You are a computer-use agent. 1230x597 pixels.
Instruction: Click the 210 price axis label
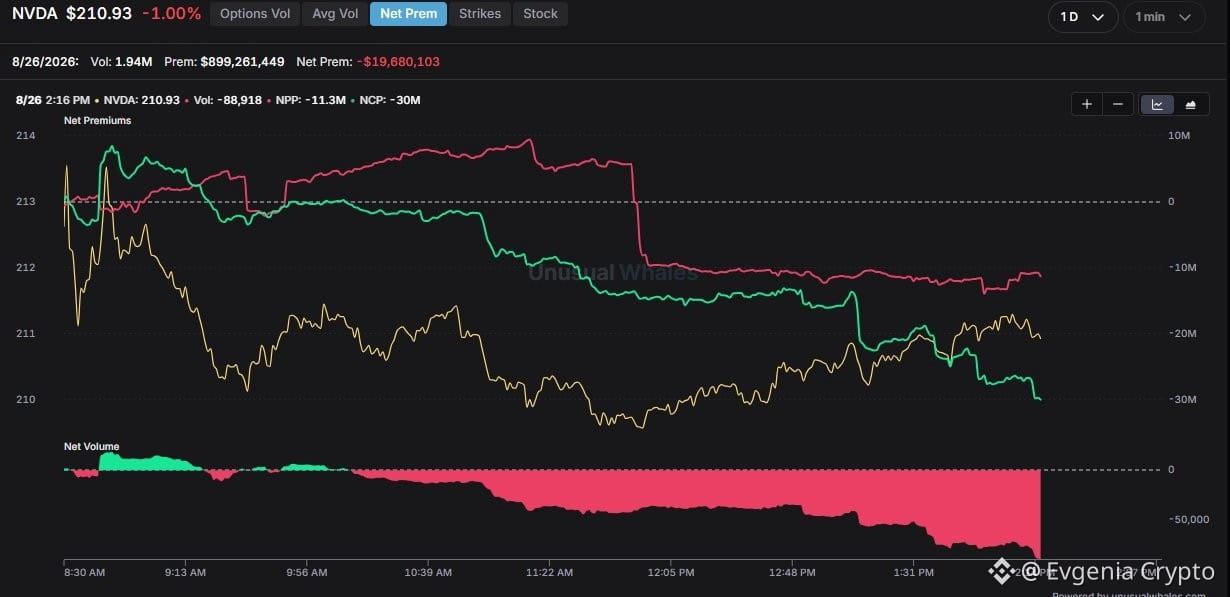[25, 400]
